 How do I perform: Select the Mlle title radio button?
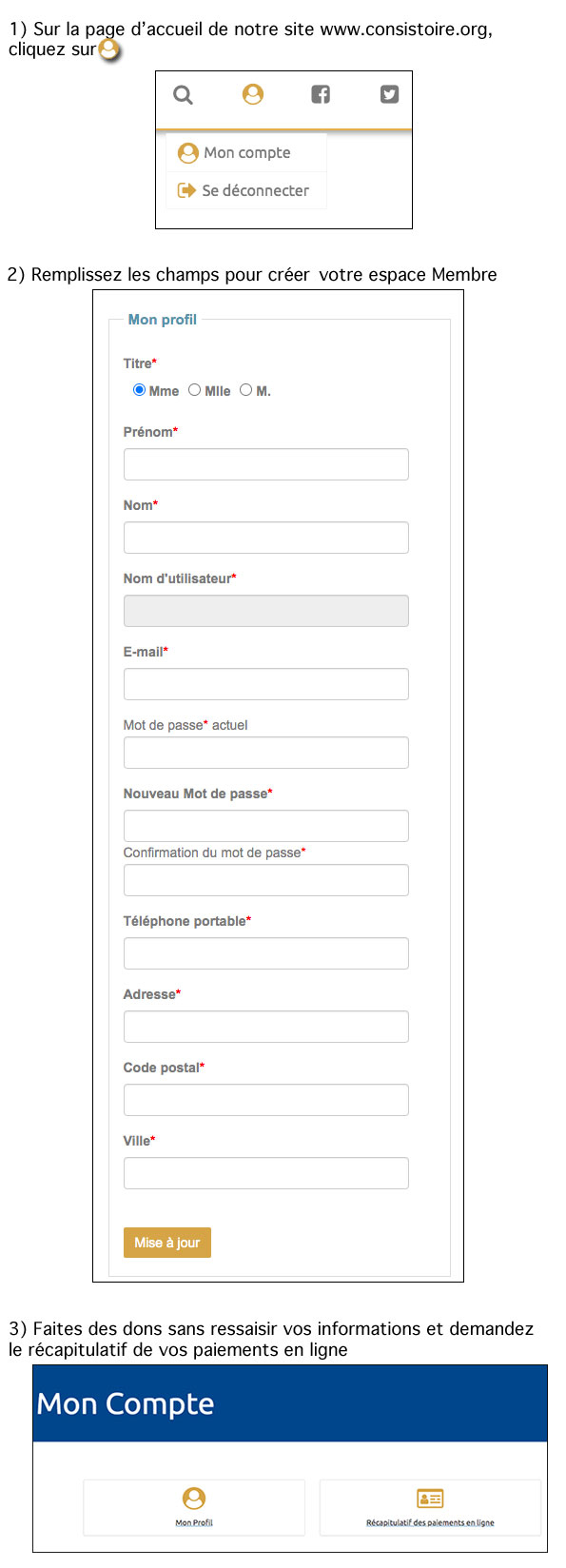tap(194, 390)
